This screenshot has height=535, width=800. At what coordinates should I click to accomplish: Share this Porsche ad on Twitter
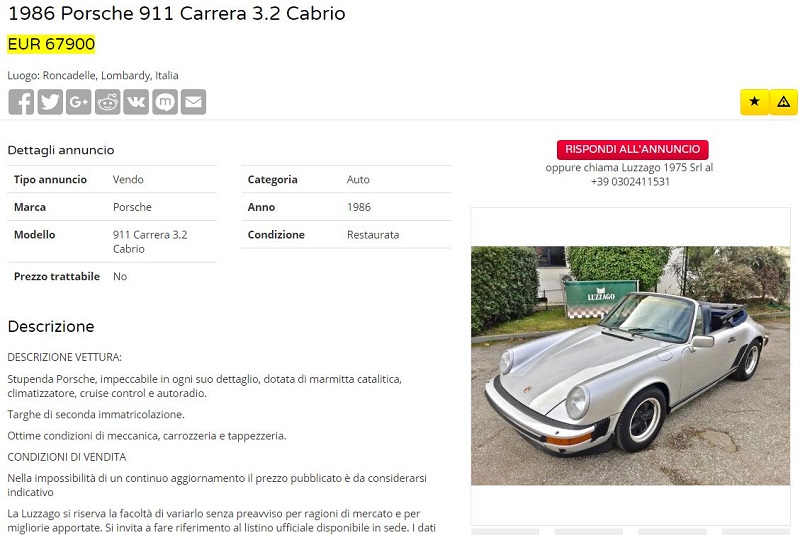pos(50,102)
